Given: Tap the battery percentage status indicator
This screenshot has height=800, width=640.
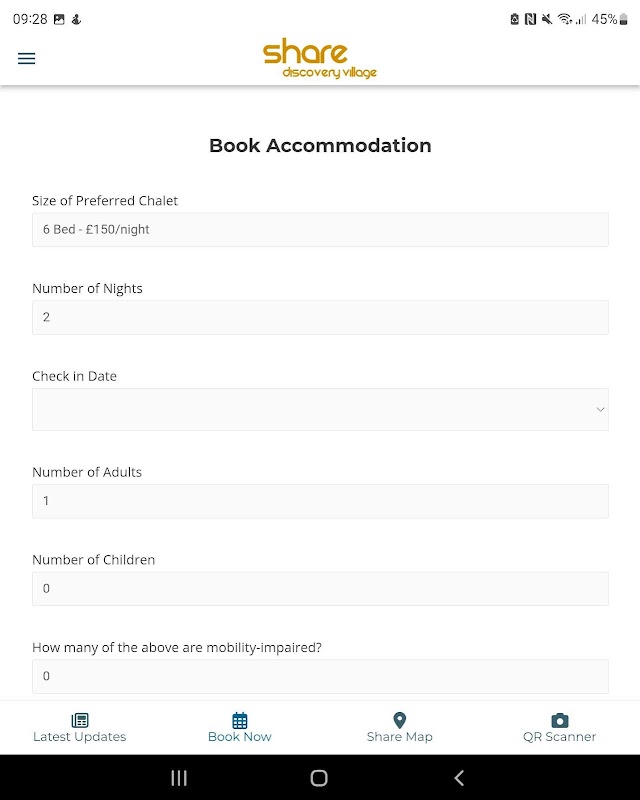Looking at the screenshot, I should click(x=604, y=19).
